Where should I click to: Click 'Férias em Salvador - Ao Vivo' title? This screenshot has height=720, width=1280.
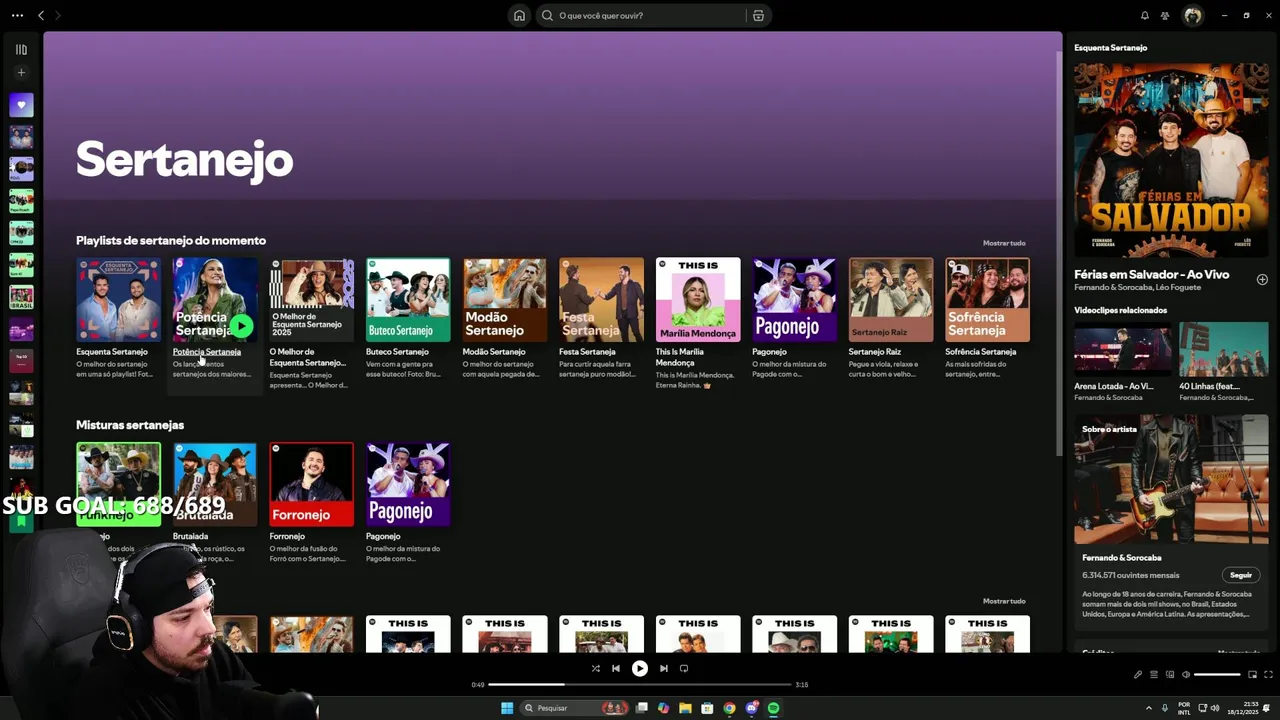point(1151,274)
